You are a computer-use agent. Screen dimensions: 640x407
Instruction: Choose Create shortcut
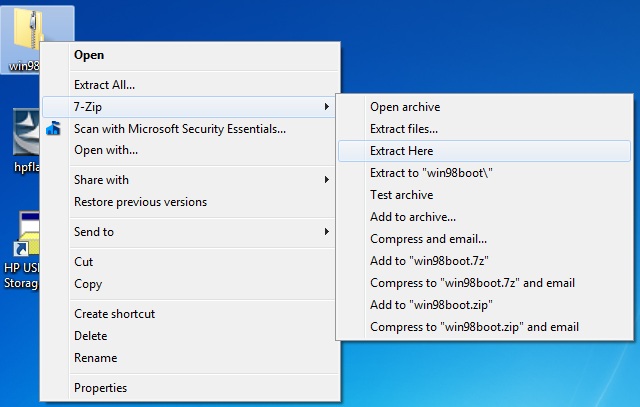click(x=191, y=314)
